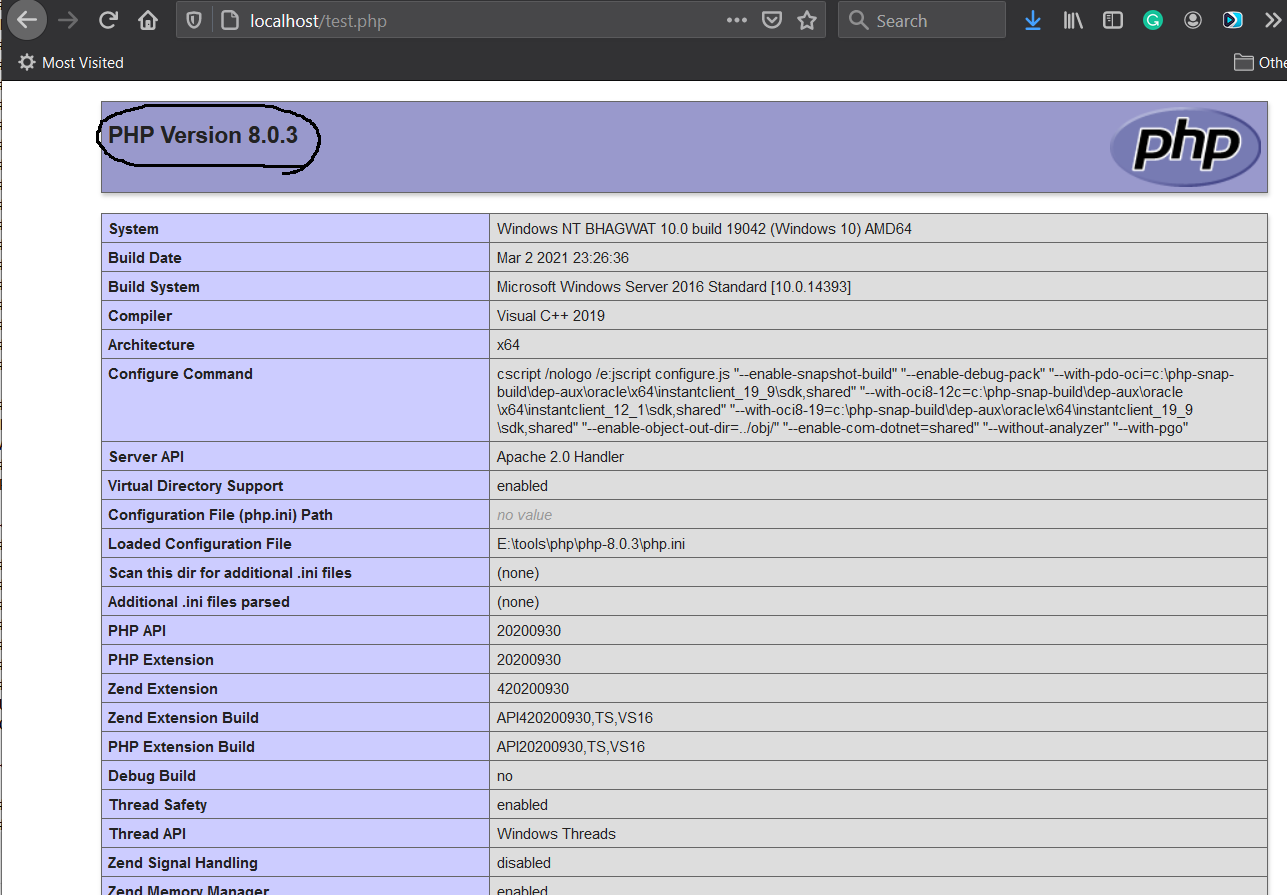This screenshot has height=895, width=1287.
Task: Open the Grammarly extension
Action: 1153,20
